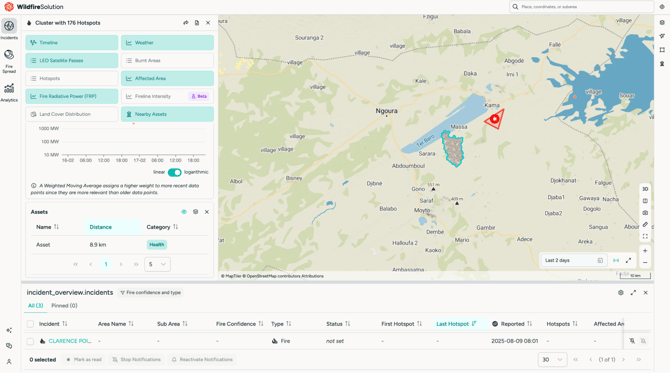Click the place search input field
670x373 pixels.
pyautogui.click(x=582, y=7)
